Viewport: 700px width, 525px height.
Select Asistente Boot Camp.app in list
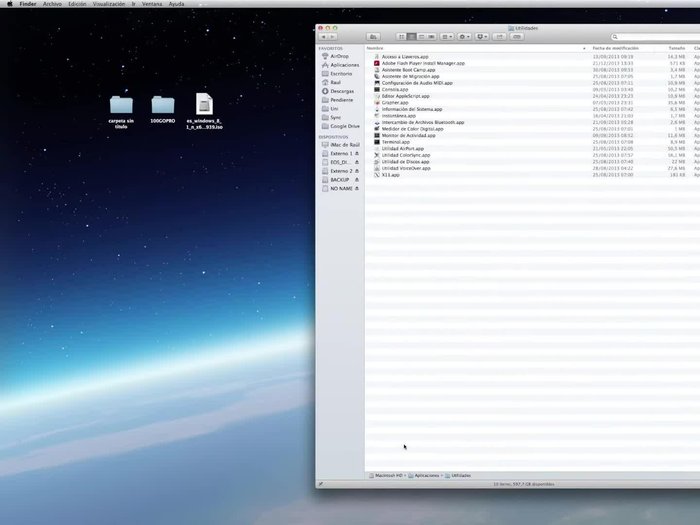(x=407, y=69)
